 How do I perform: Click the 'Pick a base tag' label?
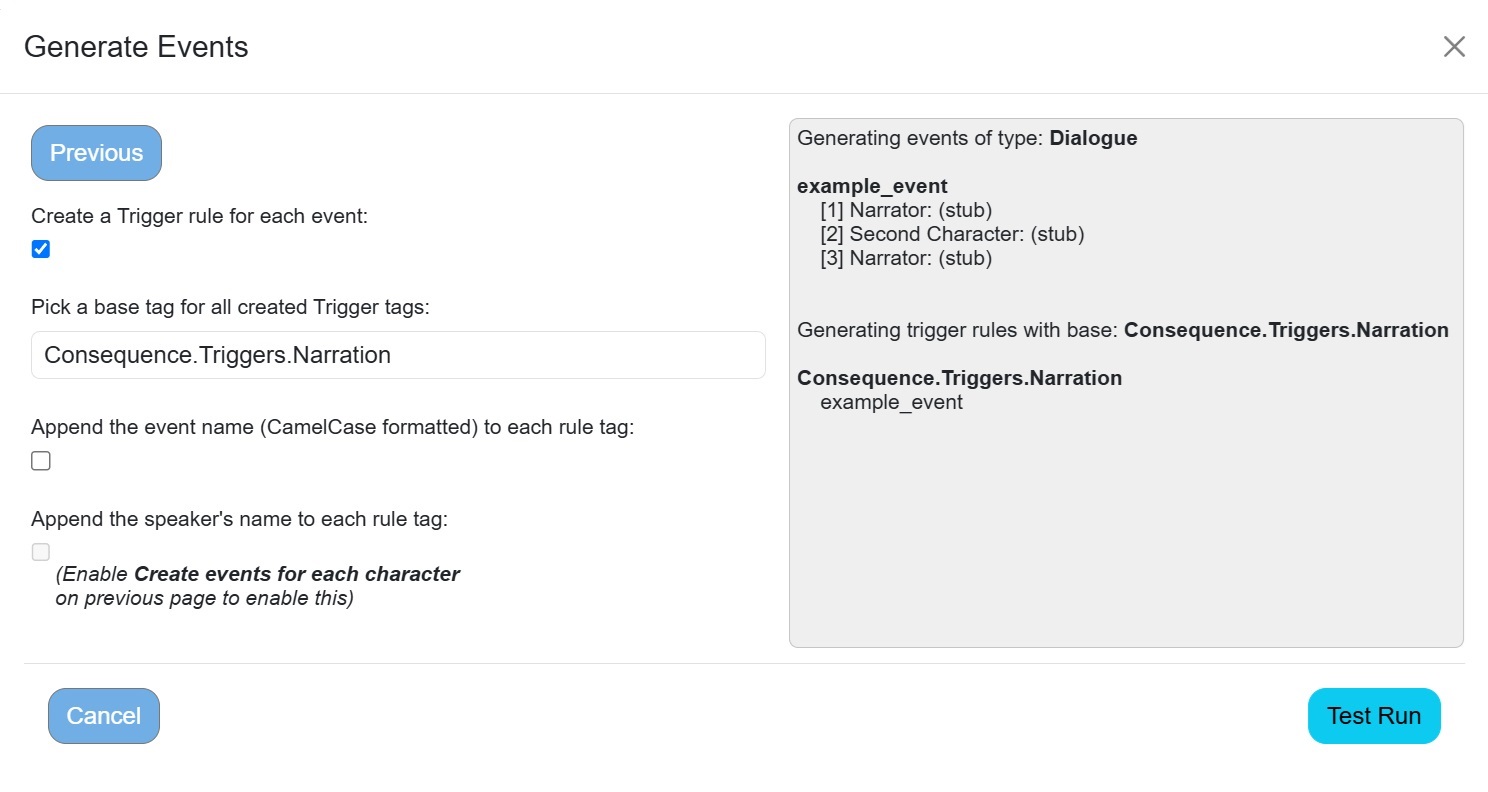coord(230,307)
